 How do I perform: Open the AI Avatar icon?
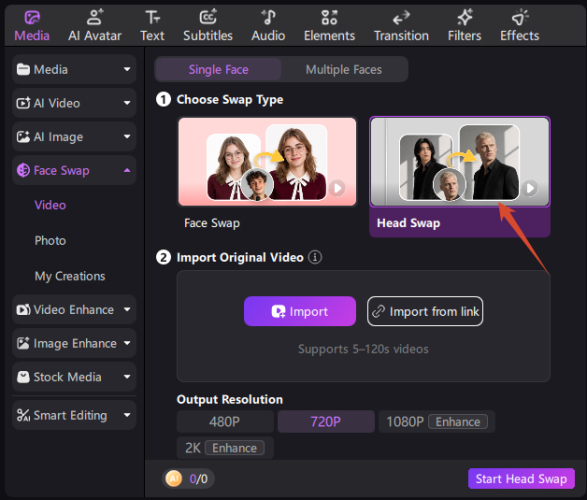(x=95, y=17)
